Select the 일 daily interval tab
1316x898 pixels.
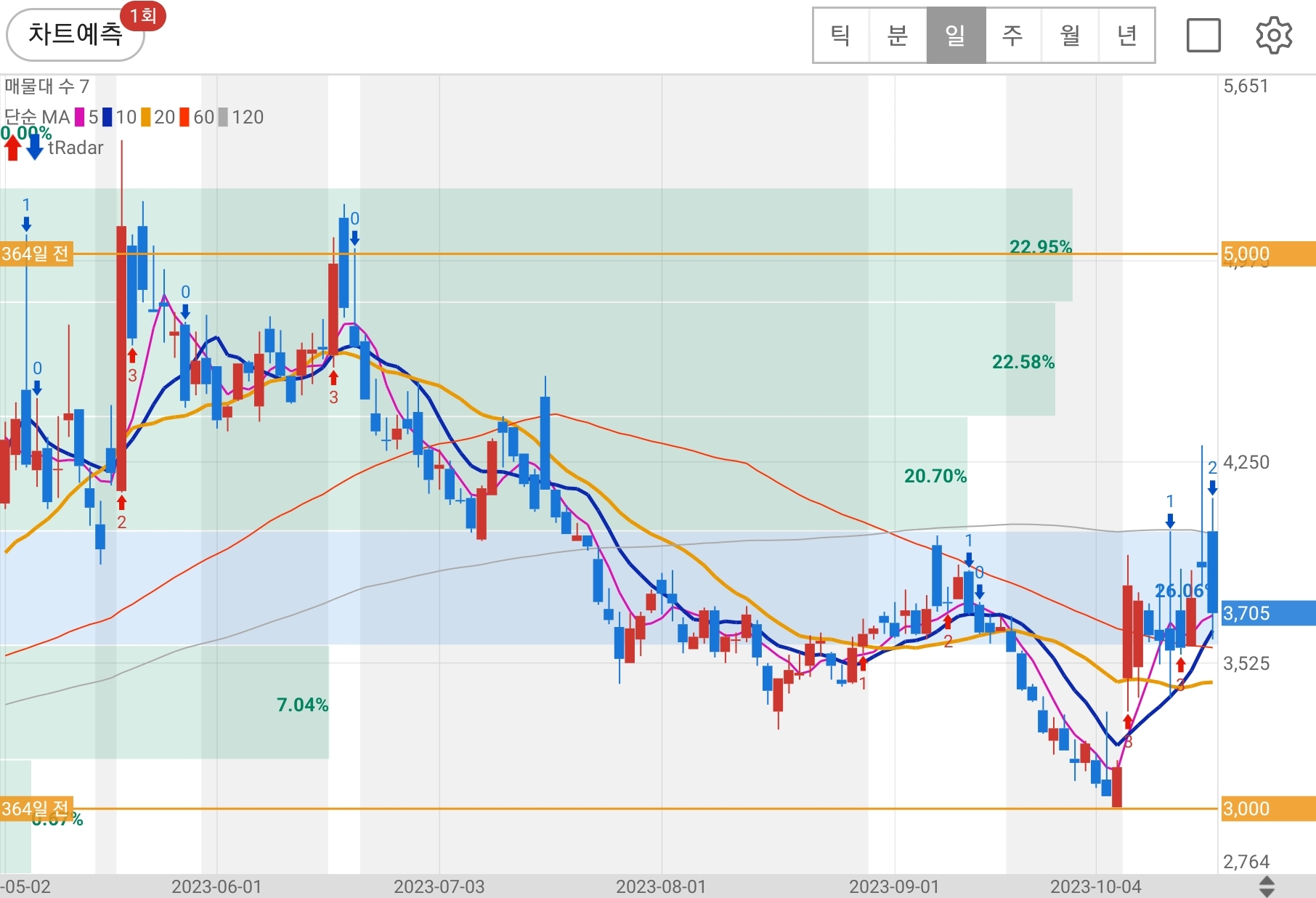click(956, 35)
